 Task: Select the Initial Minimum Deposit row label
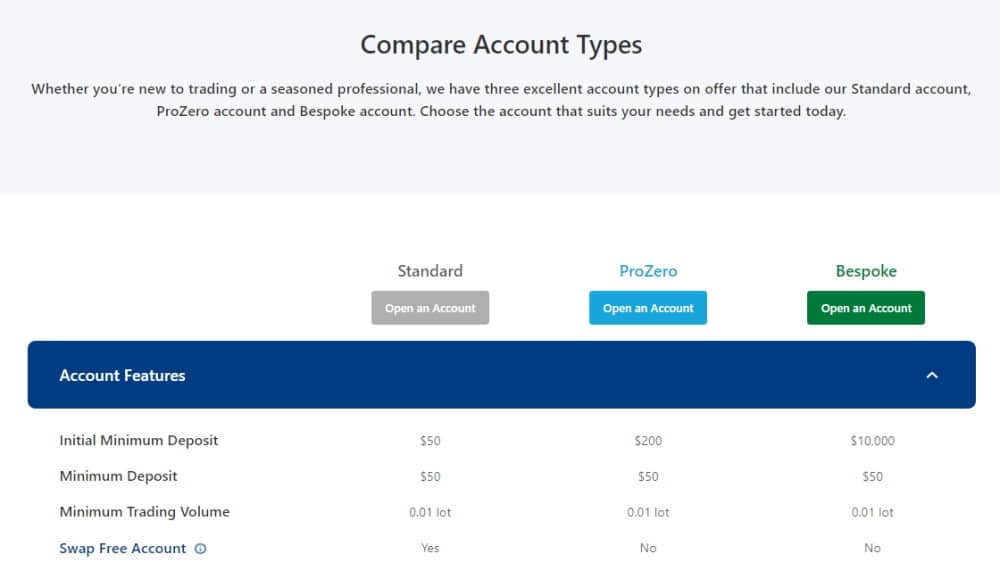138,441
